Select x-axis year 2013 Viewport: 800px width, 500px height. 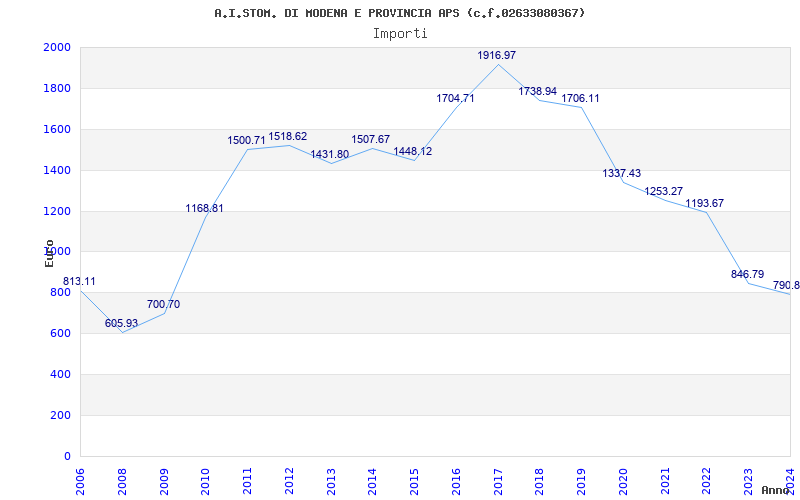(331, 482)
